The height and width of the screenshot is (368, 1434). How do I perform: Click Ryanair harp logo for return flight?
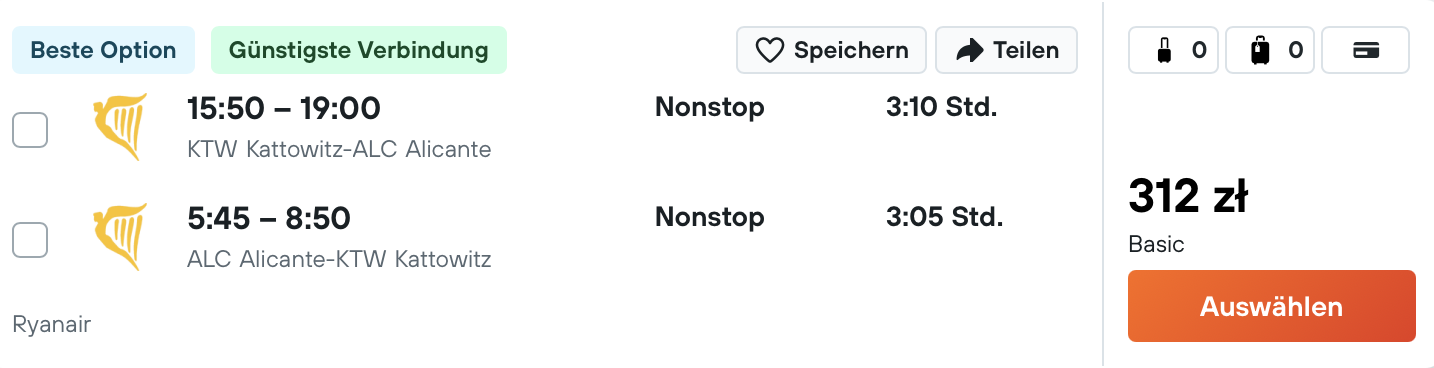119,237
